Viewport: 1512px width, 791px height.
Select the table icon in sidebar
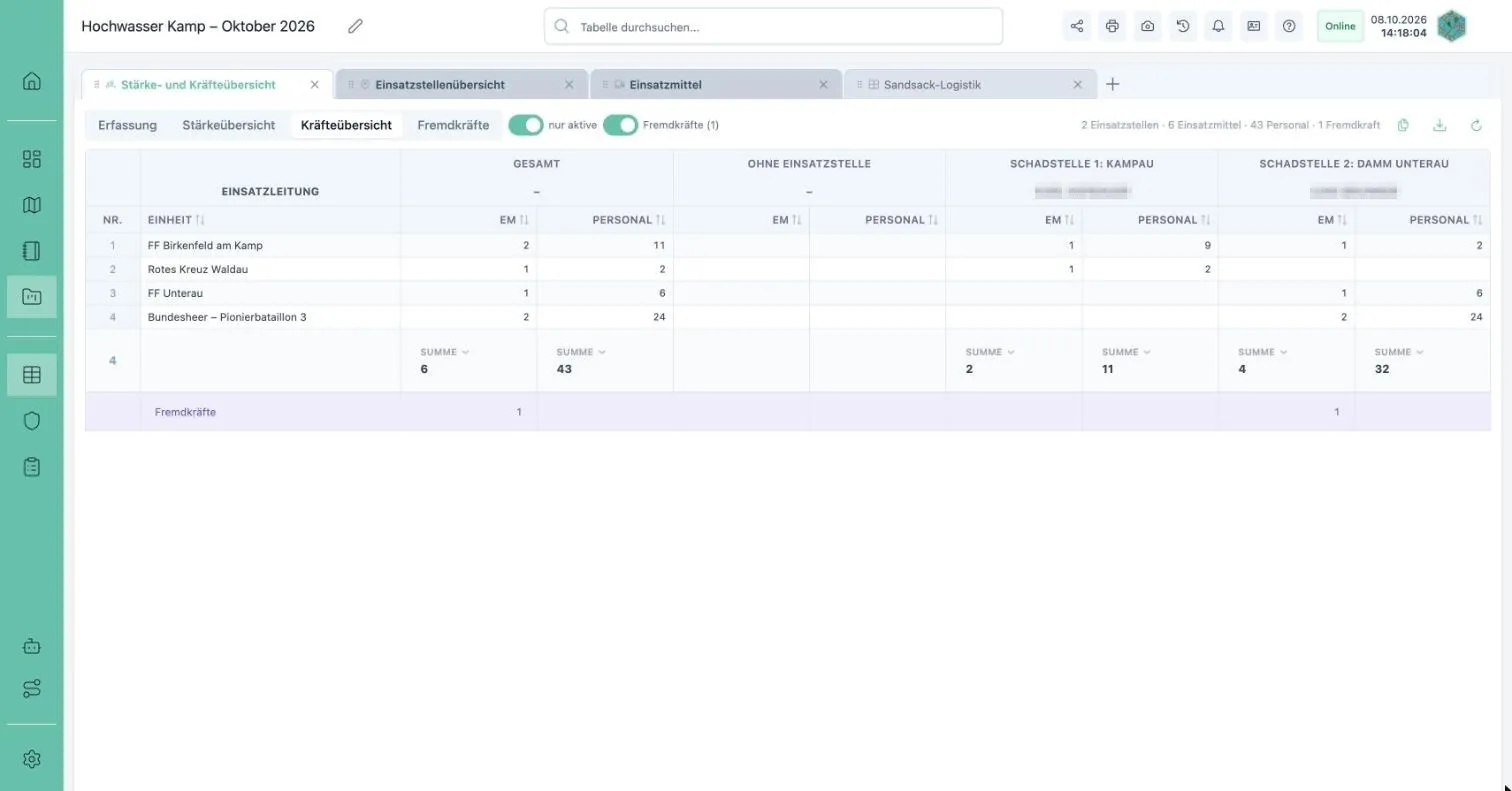32,375
